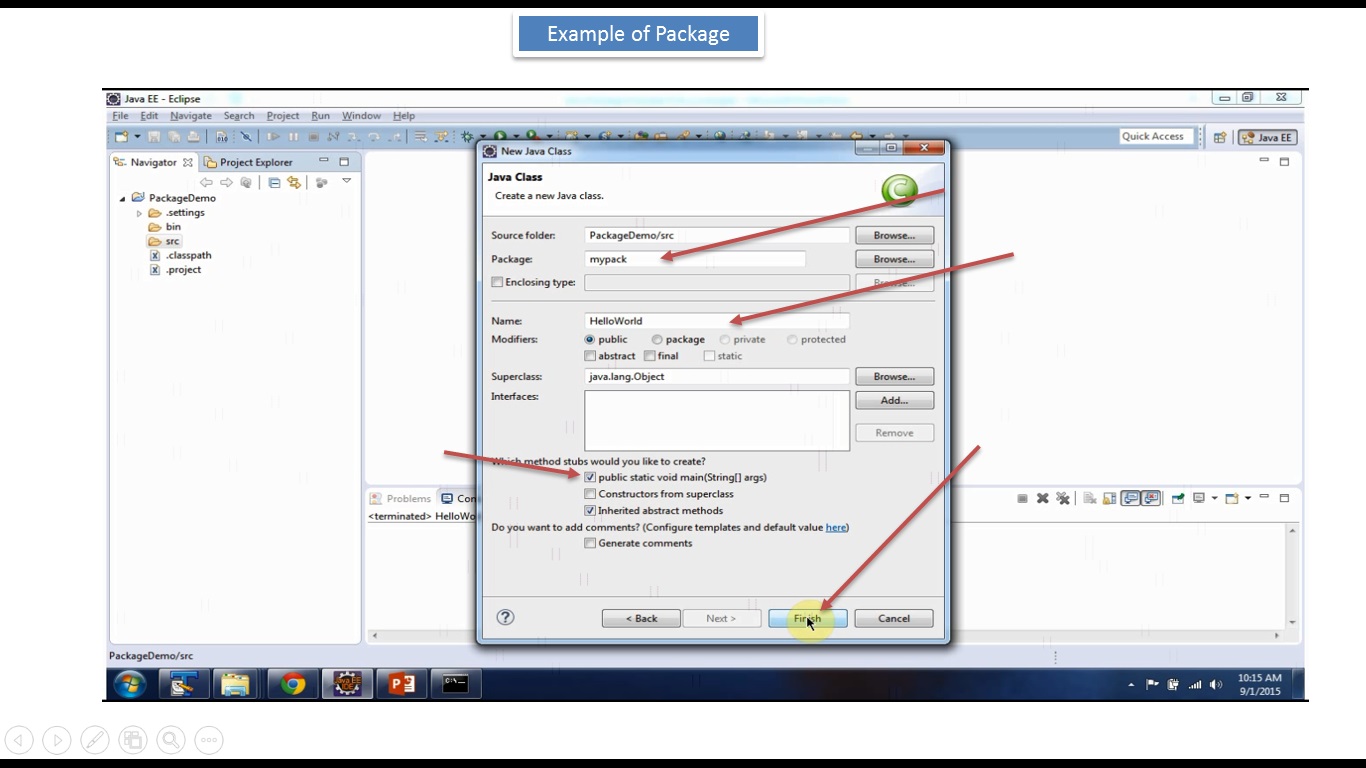Image resolution: width=1366 pixels, height=768 pixels.
Task: Toggle Inherited abstract methods checkbox
Action: pyautogui.click(x=590, y=511)
